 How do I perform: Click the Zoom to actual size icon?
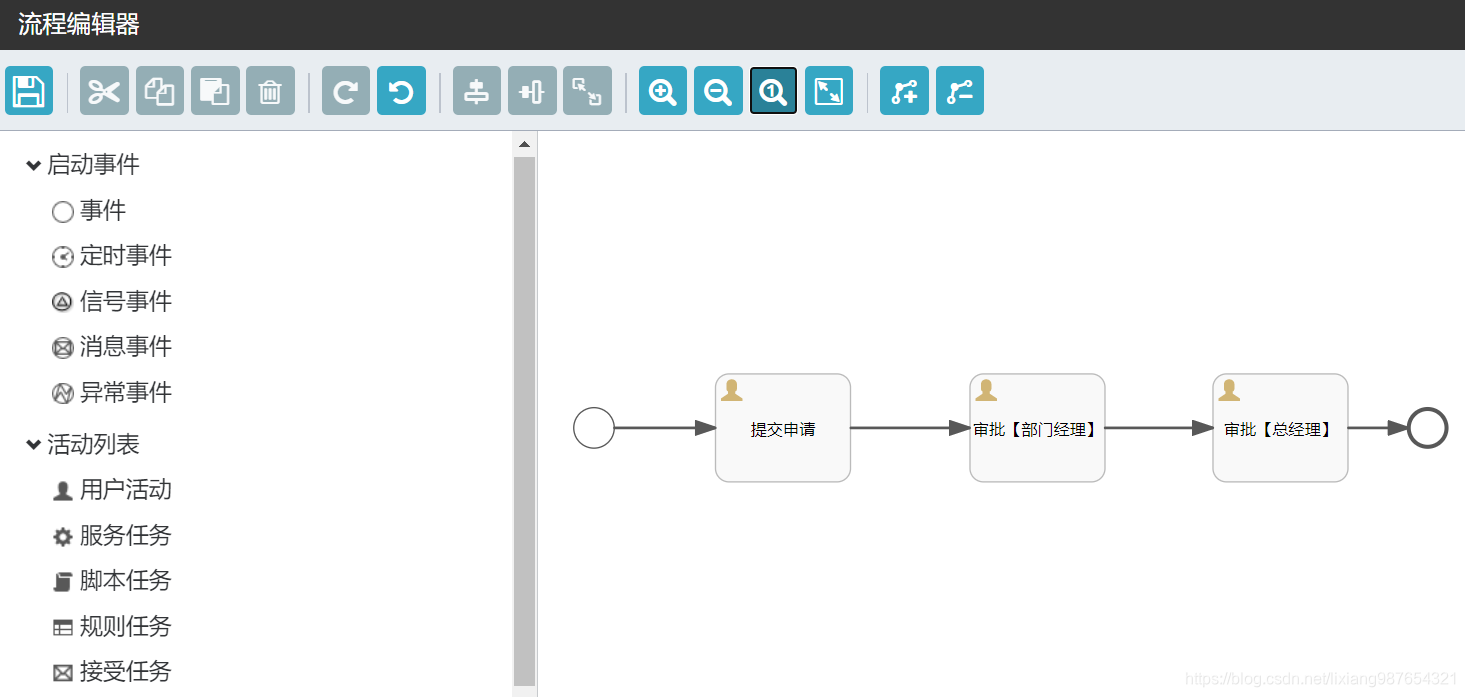[x=773, y=91]
